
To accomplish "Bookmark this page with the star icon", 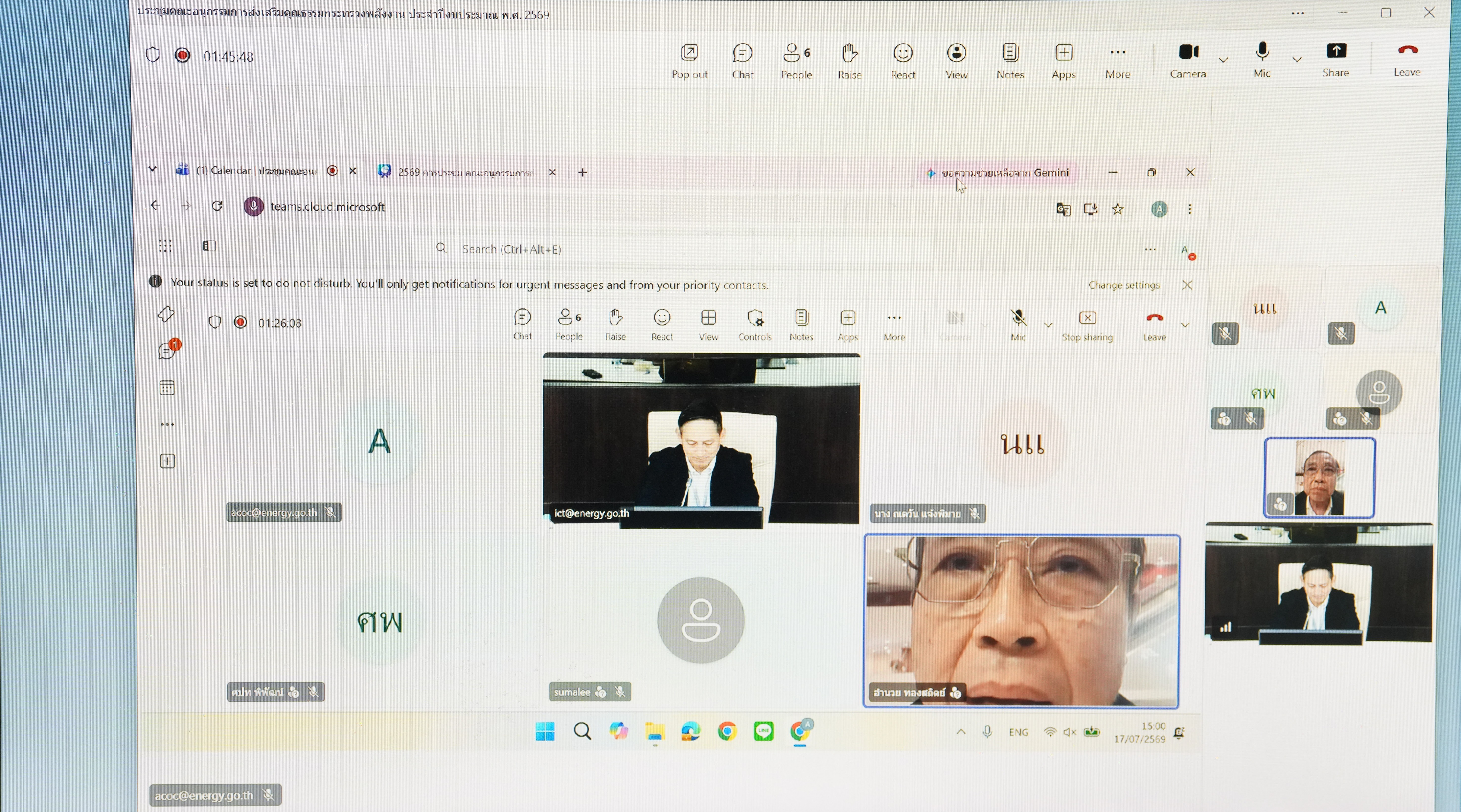I will coord(1117,209).
